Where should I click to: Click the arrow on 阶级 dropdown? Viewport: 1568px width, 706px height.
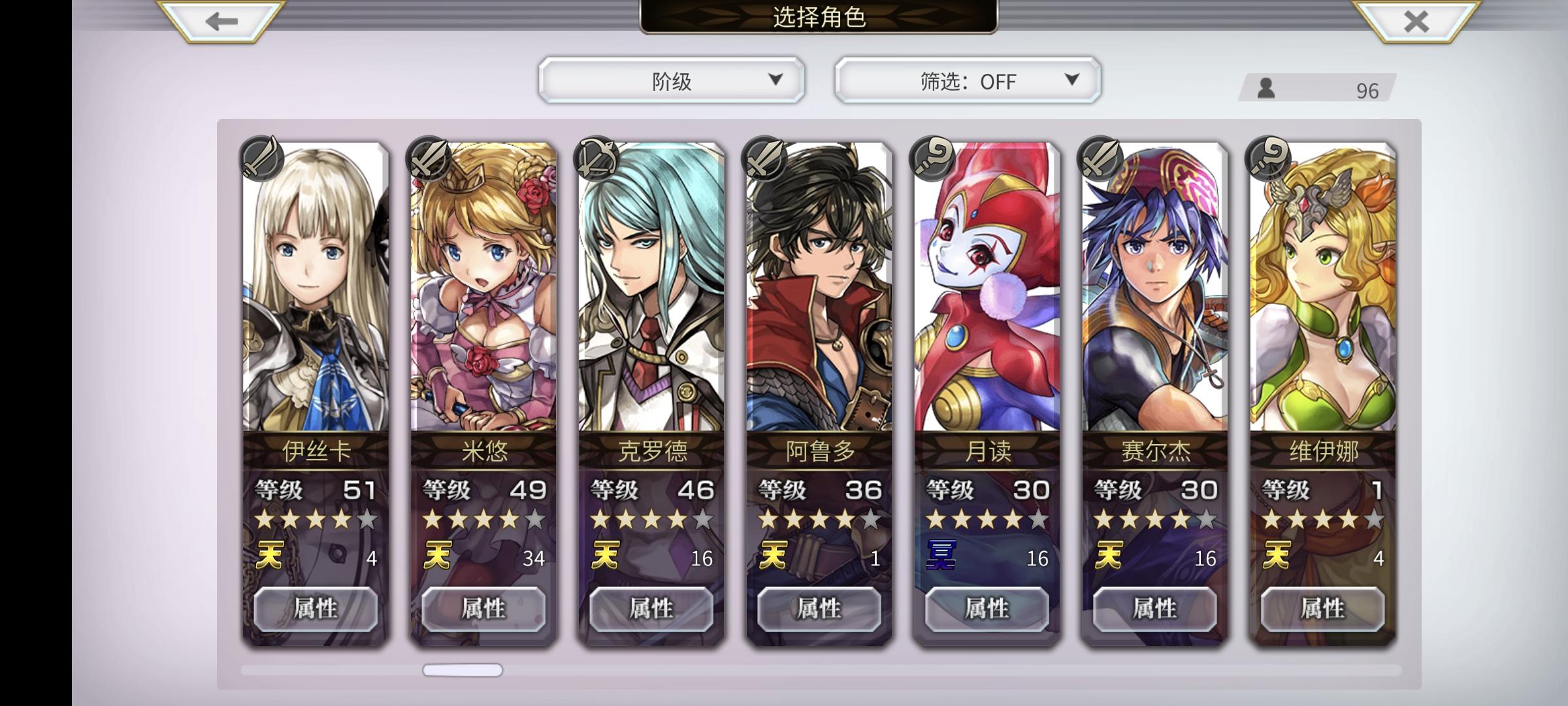pyautogui.click(x=776, y=80)
